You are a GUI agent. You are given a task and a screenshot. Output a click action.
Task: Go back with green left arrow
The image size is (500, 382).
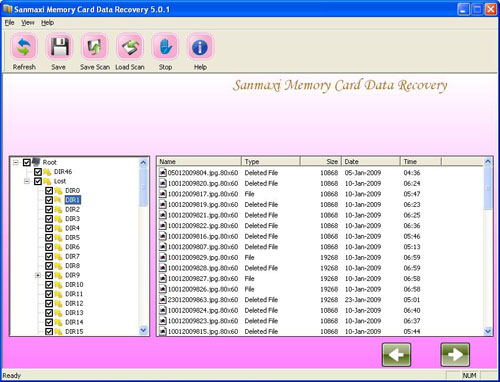click(396, 354)
